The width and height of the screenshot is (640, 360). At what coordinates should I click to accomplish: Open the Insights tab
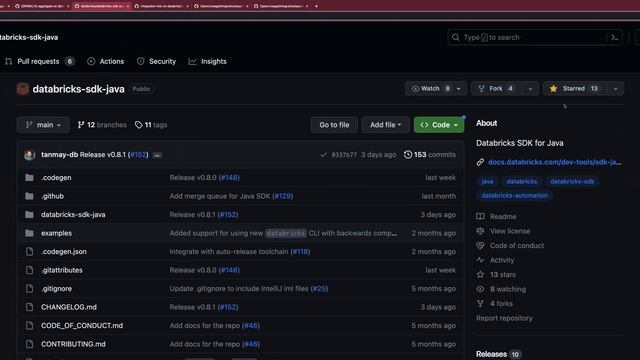click(x=207, y=61)
